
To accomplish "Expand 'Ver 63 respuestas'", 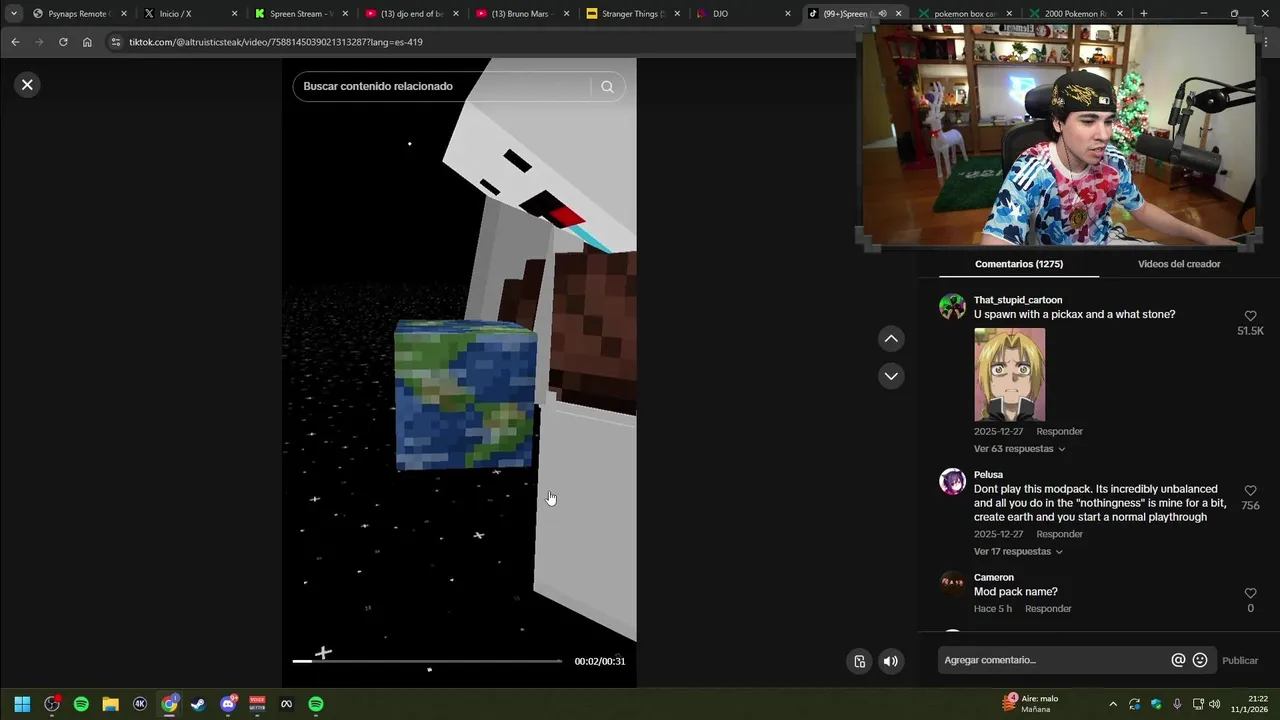I will click(1018, 449).
